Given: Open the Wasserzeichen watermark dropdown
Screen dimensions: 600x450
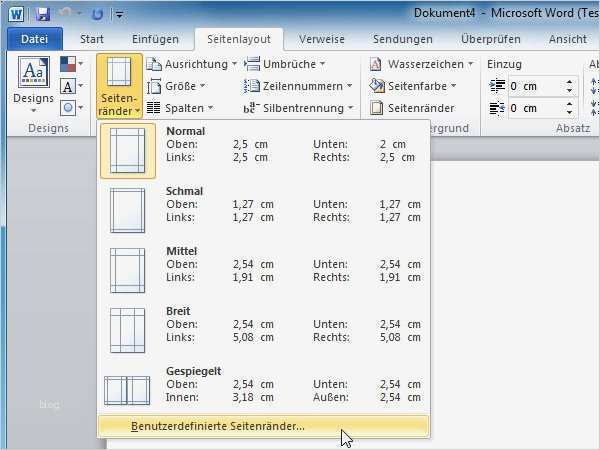Looking at the screenshot, I should [x=421, y=64].
